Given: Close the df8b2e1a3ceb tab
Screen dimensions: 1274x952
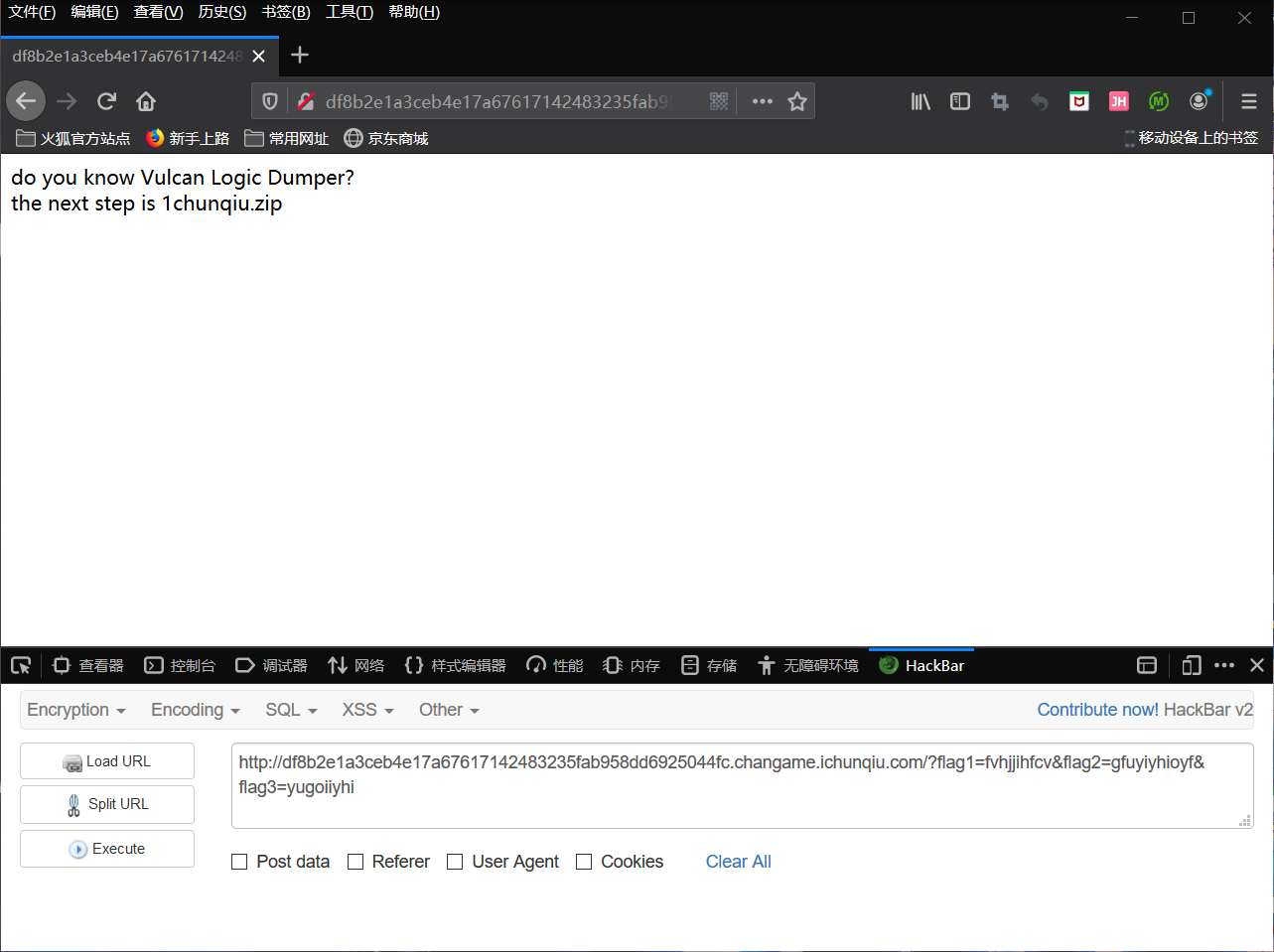Looking at the screenshot, I should pos(259,57).
